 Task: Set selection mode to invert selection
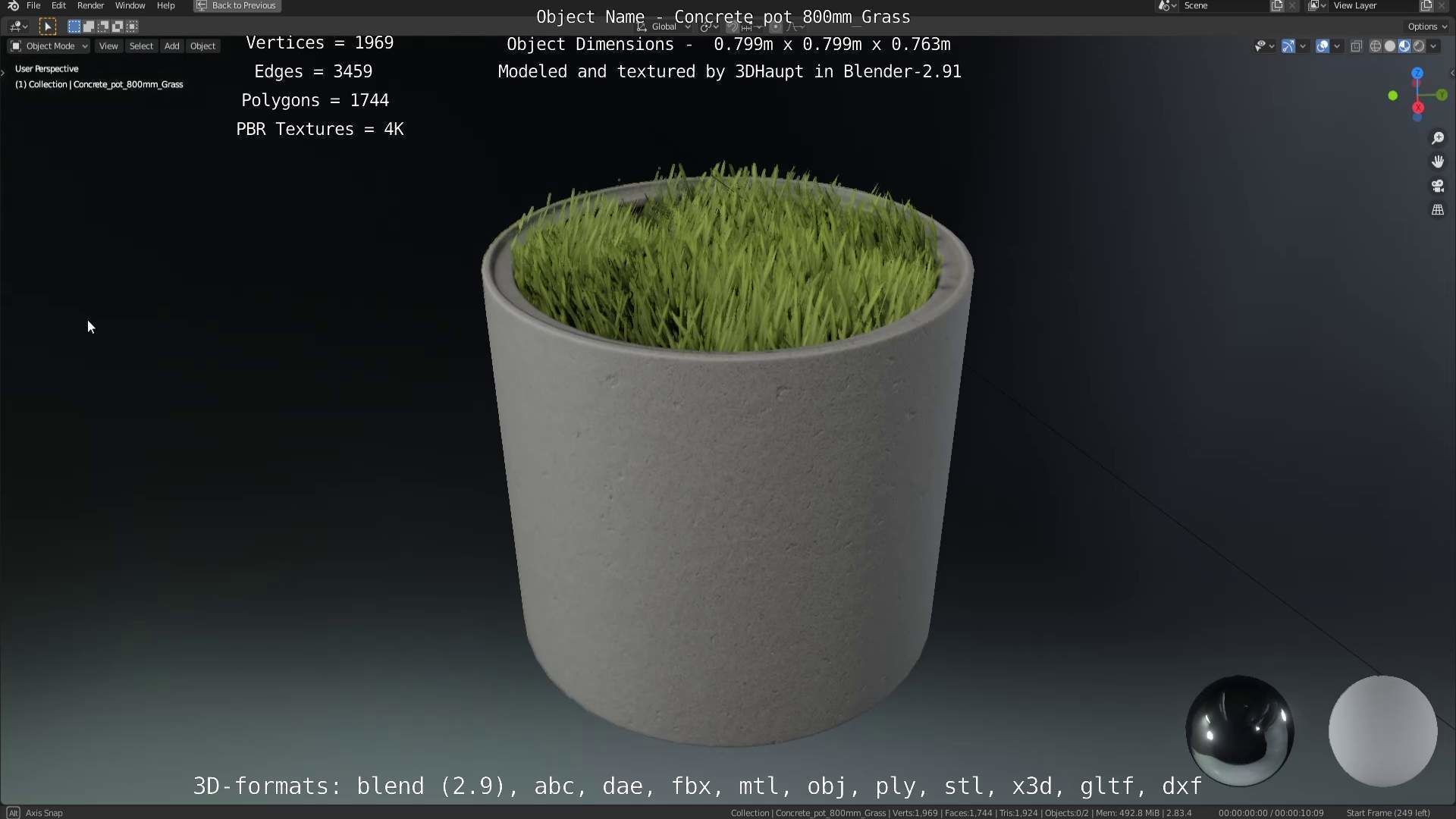117,27
